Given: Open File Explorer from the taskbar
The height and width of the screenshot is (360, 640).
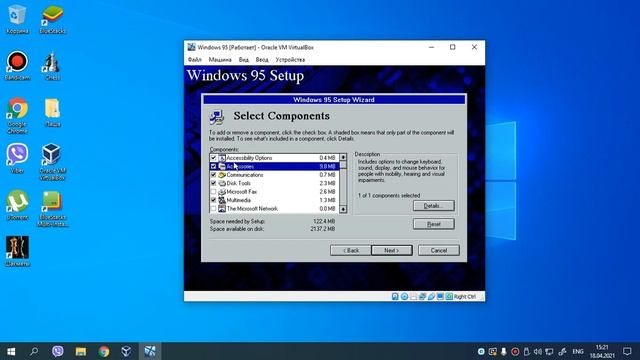Looking at the screenshot, I should coord(81,351).
